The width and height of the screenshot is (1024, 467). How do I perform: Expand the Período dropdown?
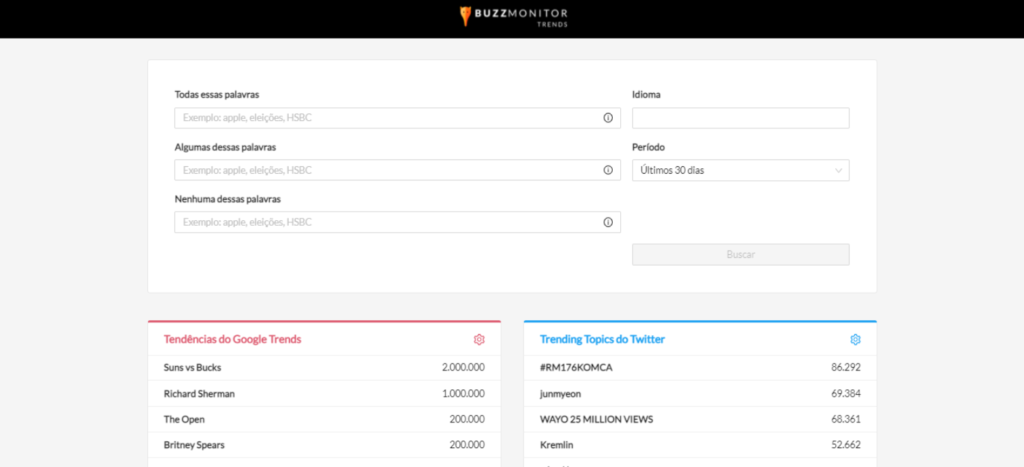[x=740, y=171]
